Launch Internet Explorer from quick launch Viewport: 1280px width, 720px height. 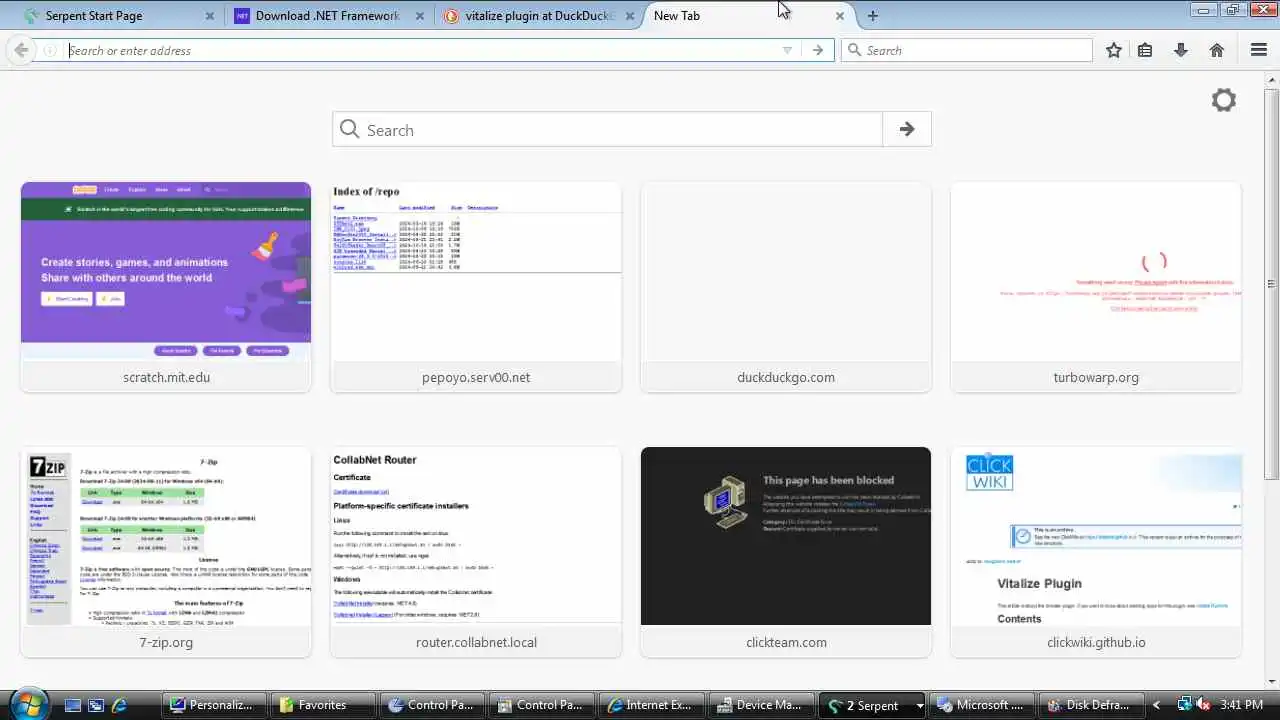coord(119,705)
